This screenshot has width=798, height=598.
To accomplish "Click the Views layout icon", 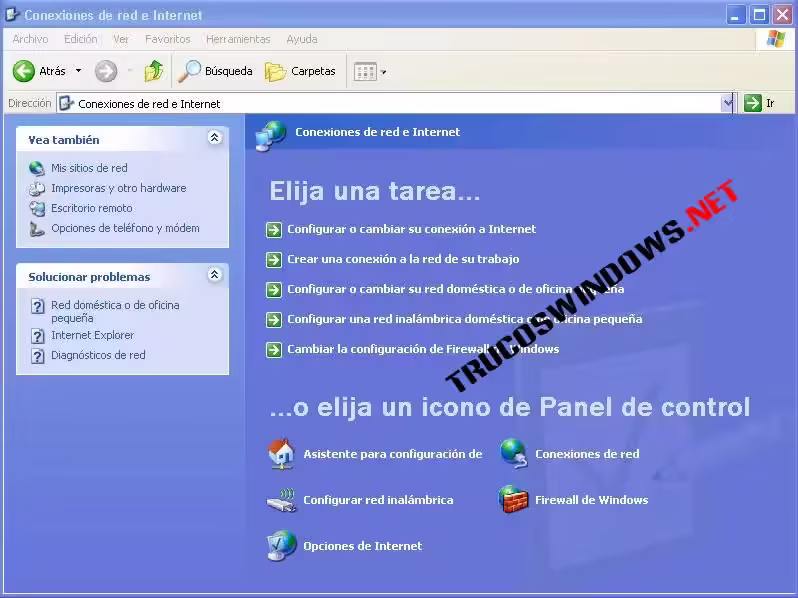I will pos(365,72).
